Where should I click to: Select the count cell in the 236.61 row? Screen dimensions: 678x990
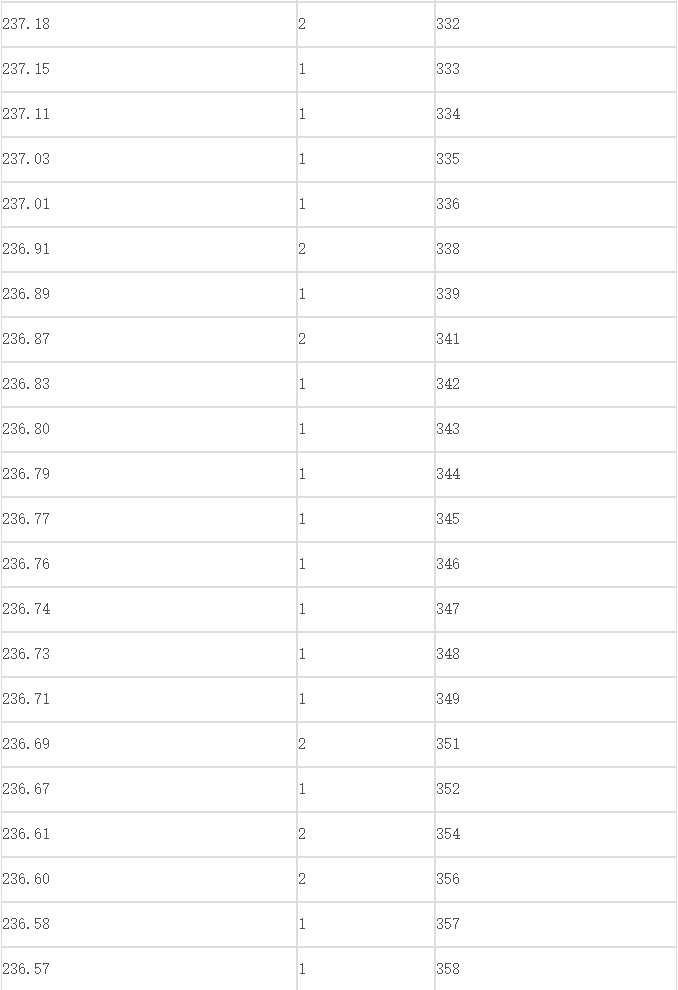point(366,834)
